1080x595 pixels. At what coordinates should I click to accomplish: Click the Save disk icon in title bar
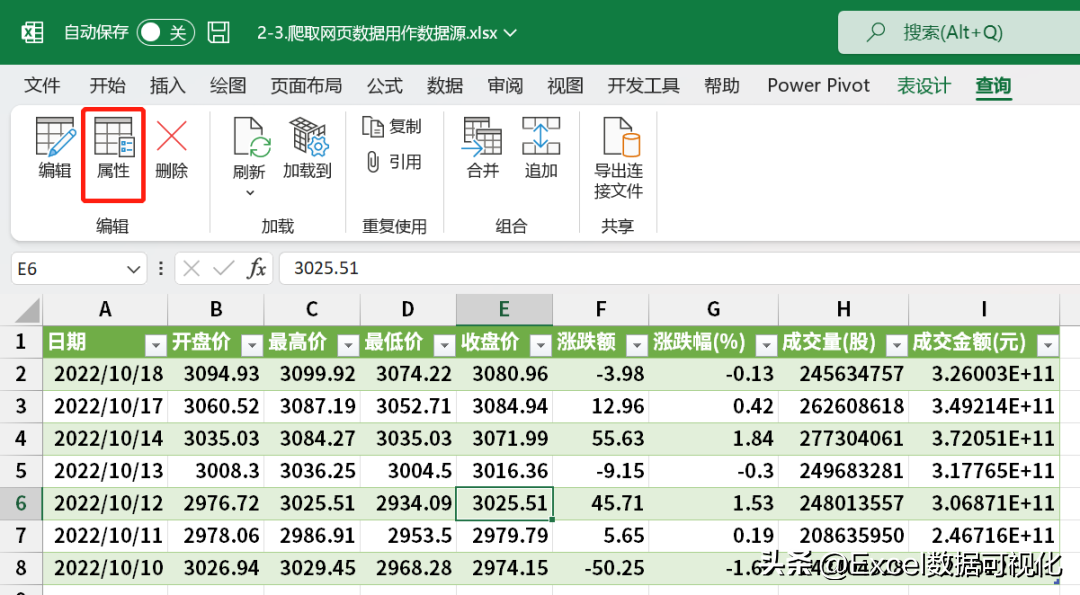219,32
